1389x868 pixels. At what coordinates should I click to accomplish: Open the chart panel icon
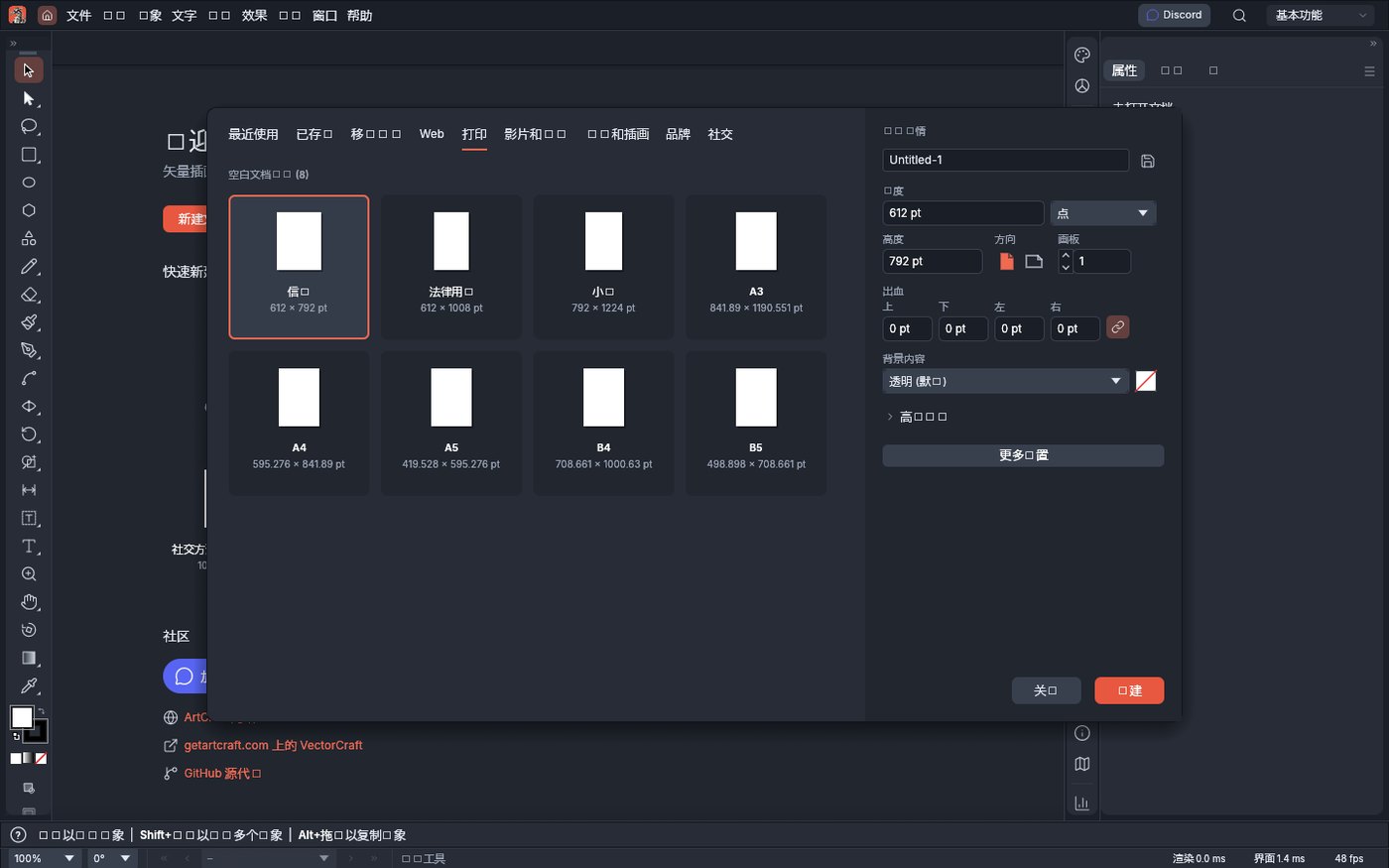[1082, 803]
